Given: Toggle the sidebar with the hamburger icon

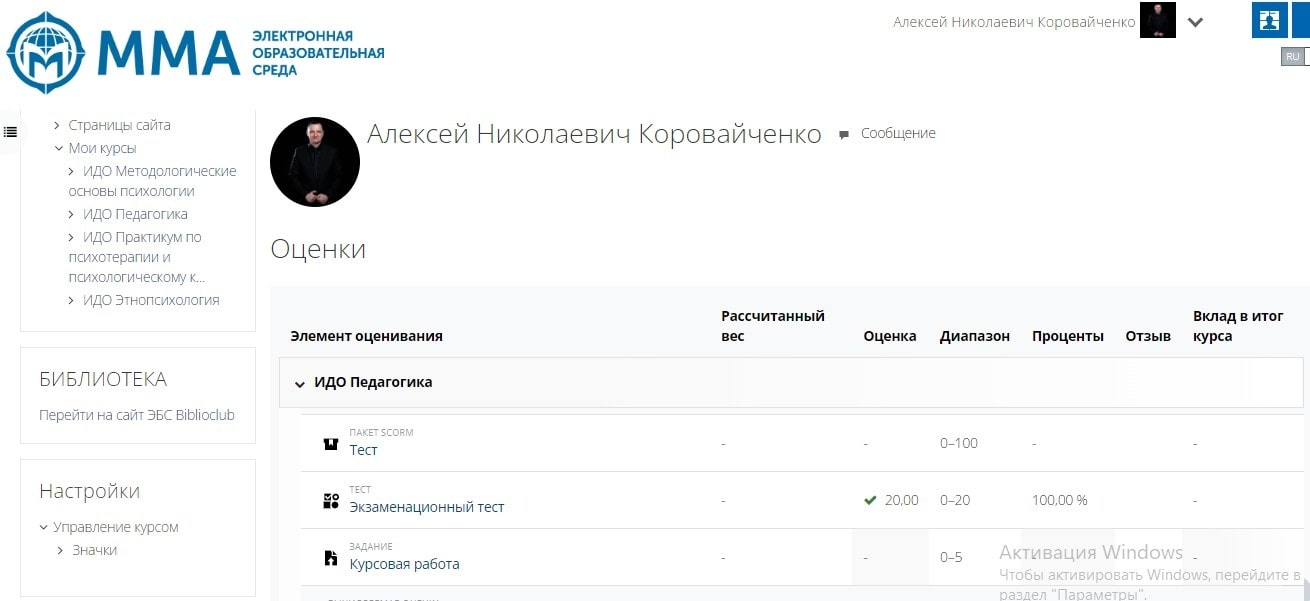Looking at the screenshot, I should 11,130.
